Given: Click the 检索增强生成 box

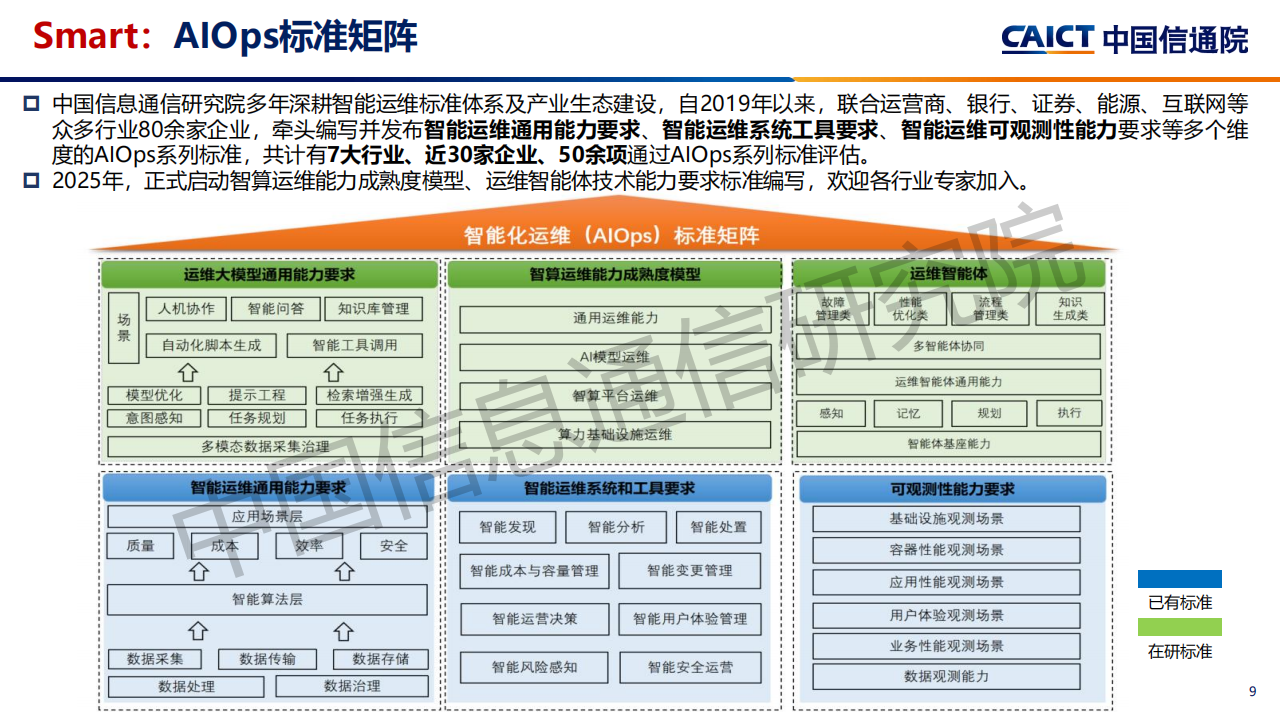Looking at the screenshot, I should coord(369,395).
